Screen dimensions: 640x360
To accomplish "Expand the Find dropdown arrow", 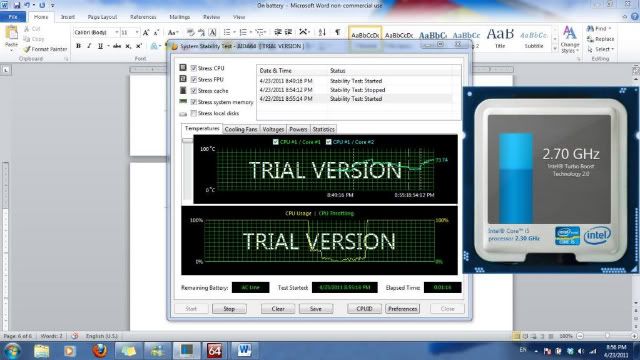I will (610, 29).
